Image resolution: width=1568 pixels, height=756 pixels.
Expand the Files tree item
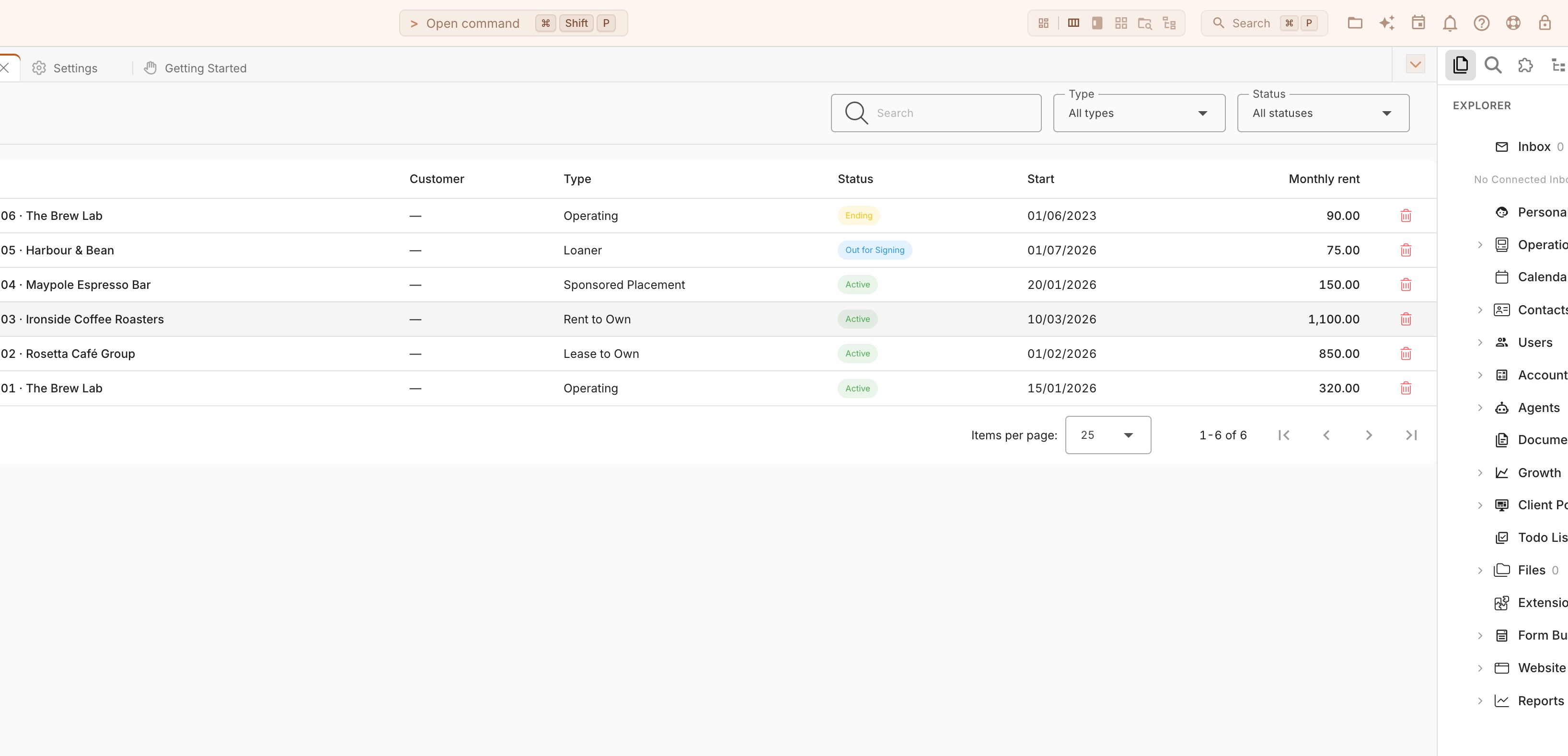point(1480,570)
